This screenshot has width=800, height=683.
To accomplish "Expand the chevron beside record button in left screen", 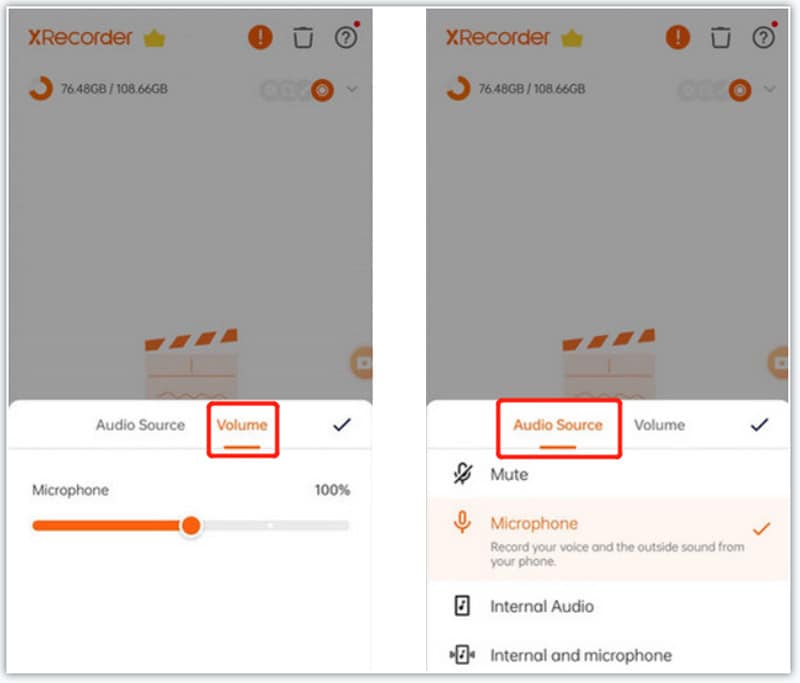I will [352, 89].
